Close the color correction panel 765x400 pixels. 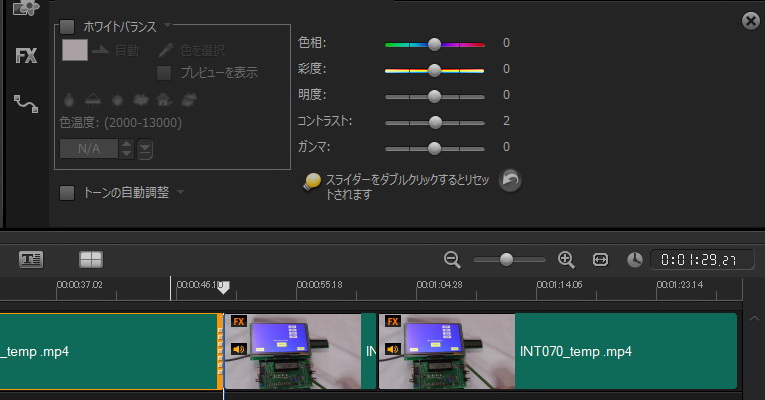[x=750, y=21]
